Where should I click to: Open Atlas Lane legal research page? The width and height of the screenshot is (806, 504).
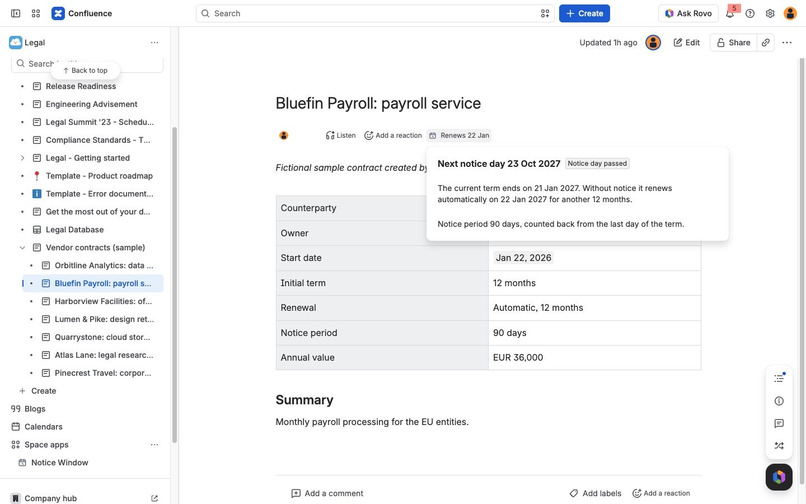[x=104, y=355]
